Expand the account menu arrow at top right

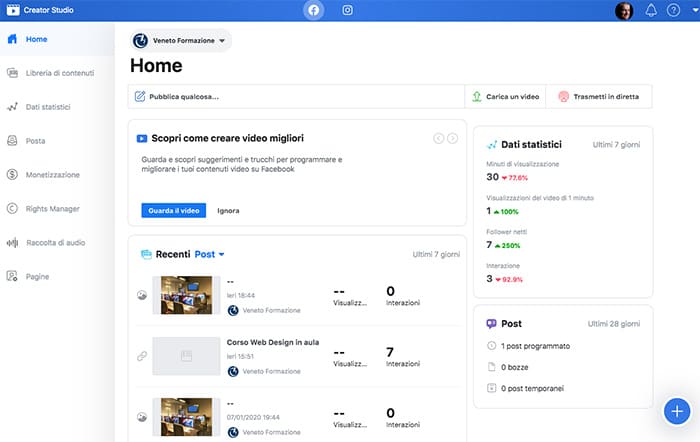pos(695,9)
